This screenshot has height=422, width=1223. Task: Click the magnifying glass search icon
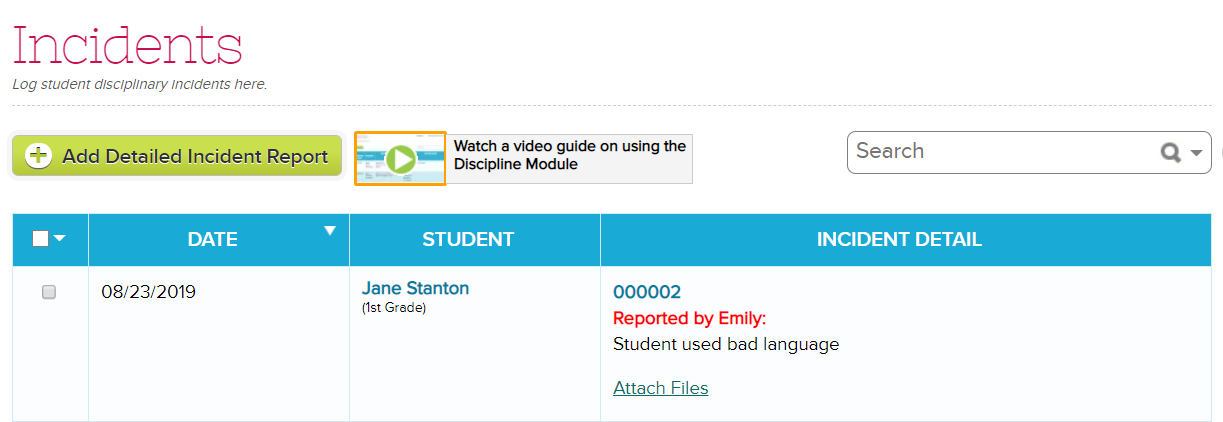[1170, 153]
